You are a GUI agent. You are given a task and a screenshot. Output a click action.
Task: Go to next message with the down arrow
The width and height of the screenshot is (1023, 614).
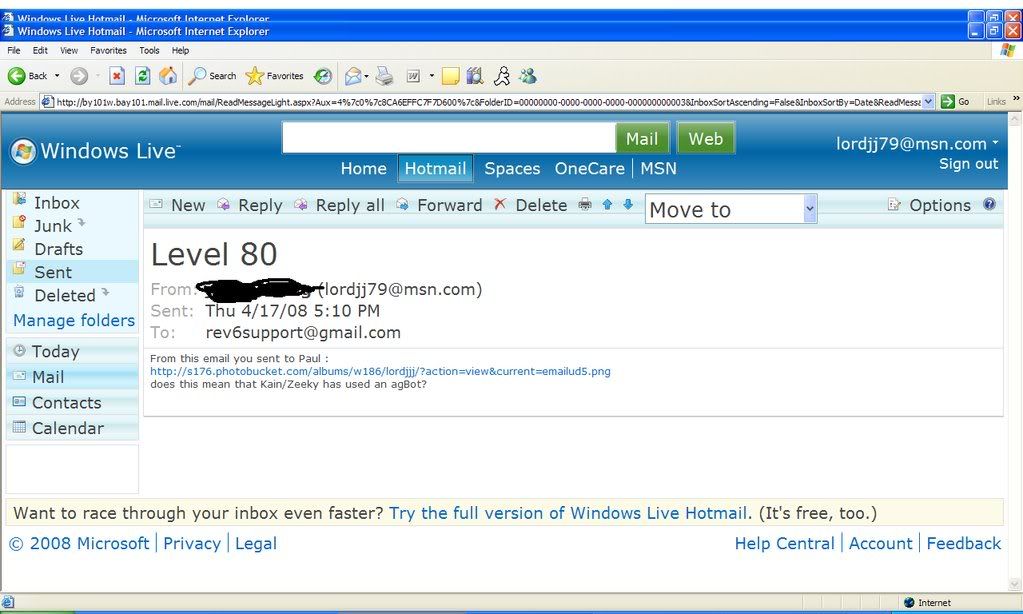(628, 204)
